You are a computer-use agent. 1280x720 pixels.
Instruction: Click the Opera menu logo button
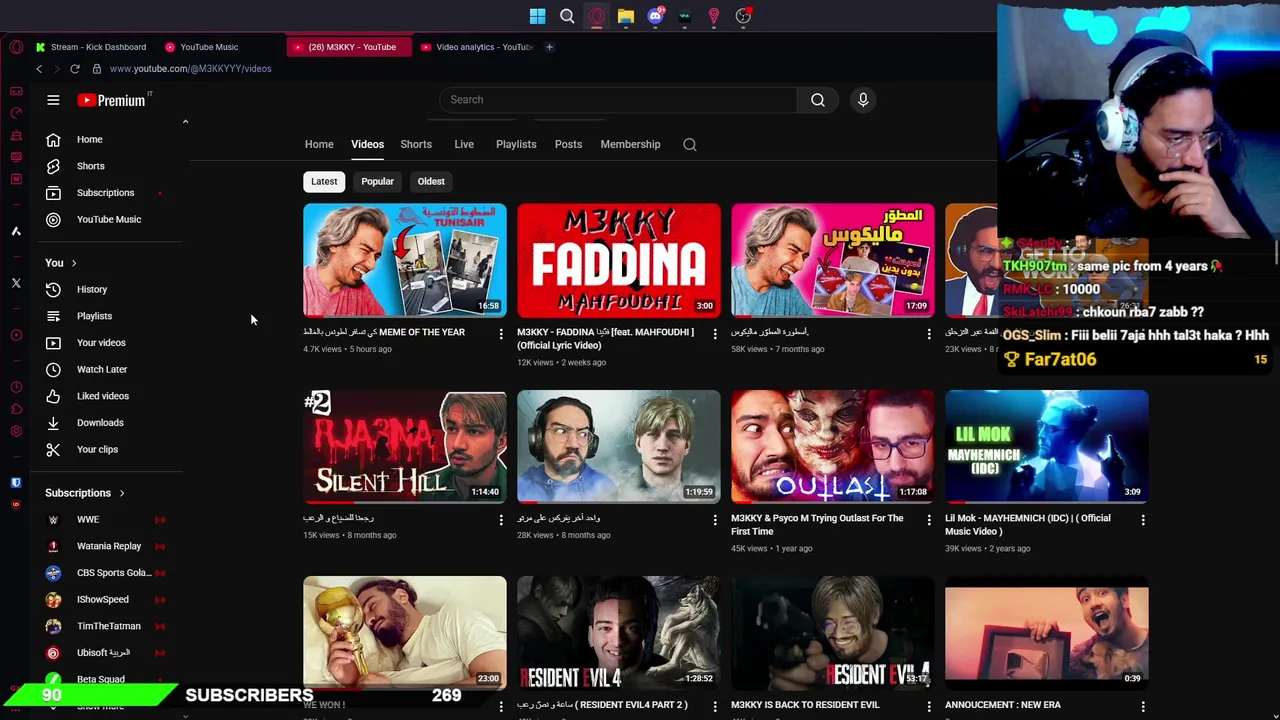[16, 47]
